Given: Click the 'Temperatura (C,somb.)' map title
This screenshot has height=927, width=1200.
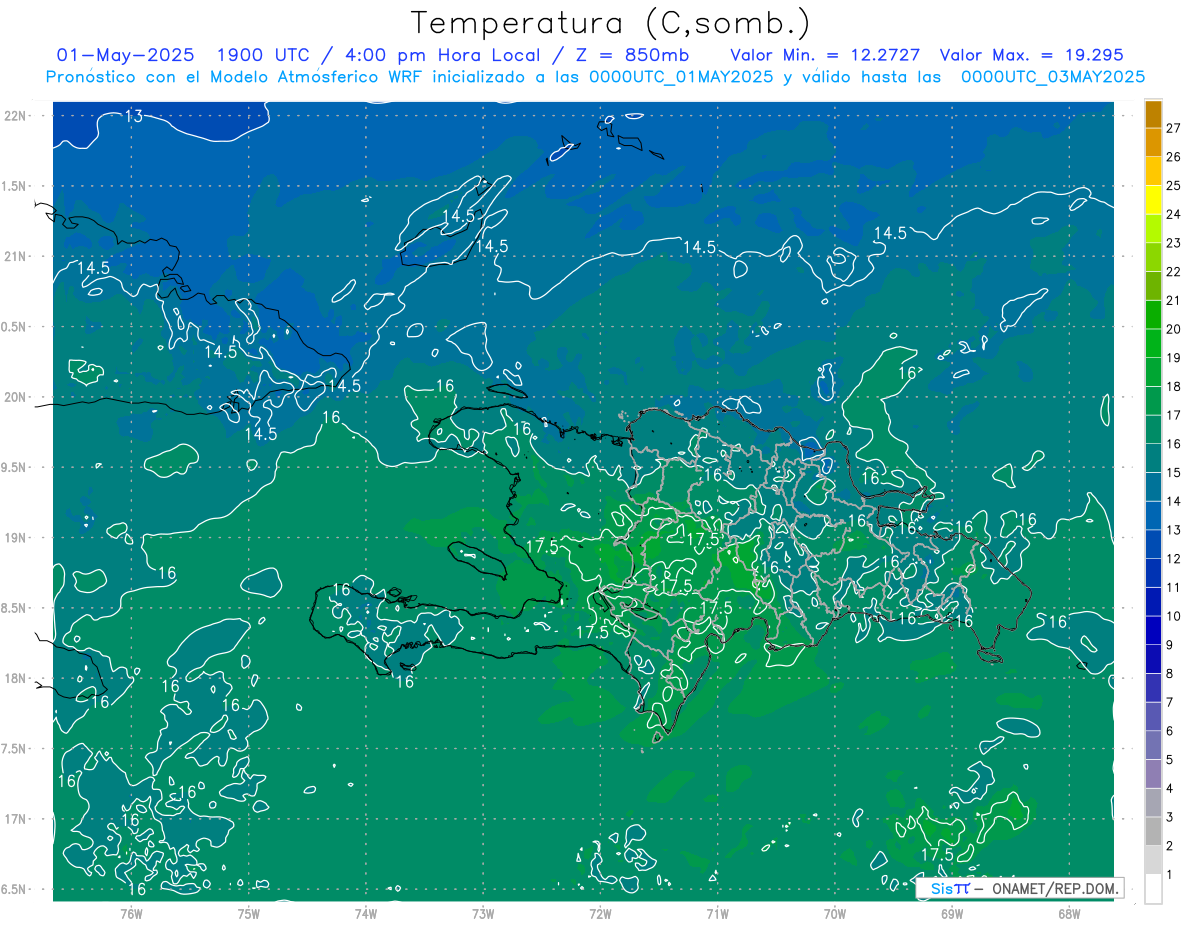Looking at the screenshot, I should [x=611, y=23].
